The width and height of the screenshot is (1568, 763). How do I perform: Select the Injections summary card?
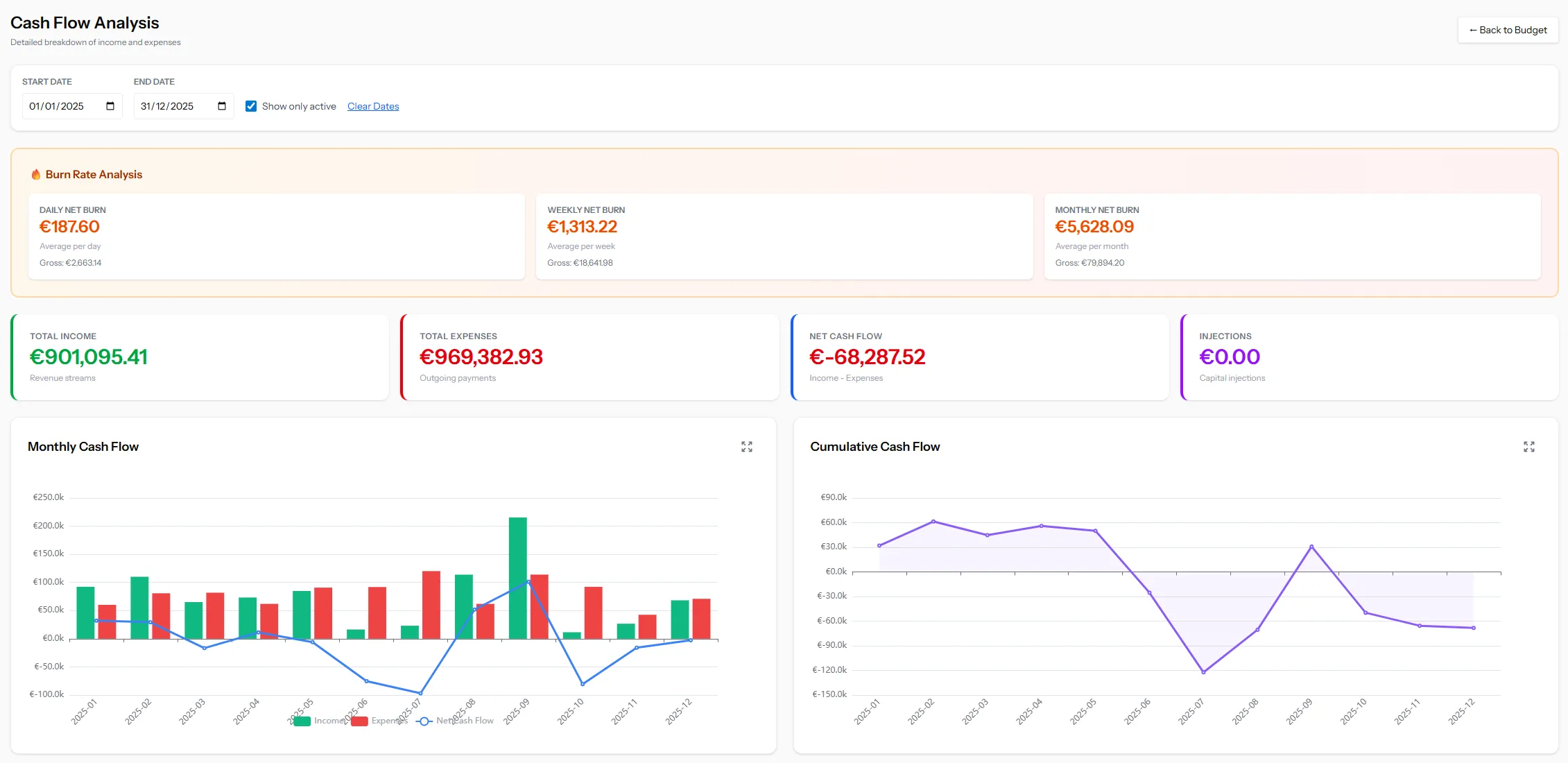[x=1370, y=357]
